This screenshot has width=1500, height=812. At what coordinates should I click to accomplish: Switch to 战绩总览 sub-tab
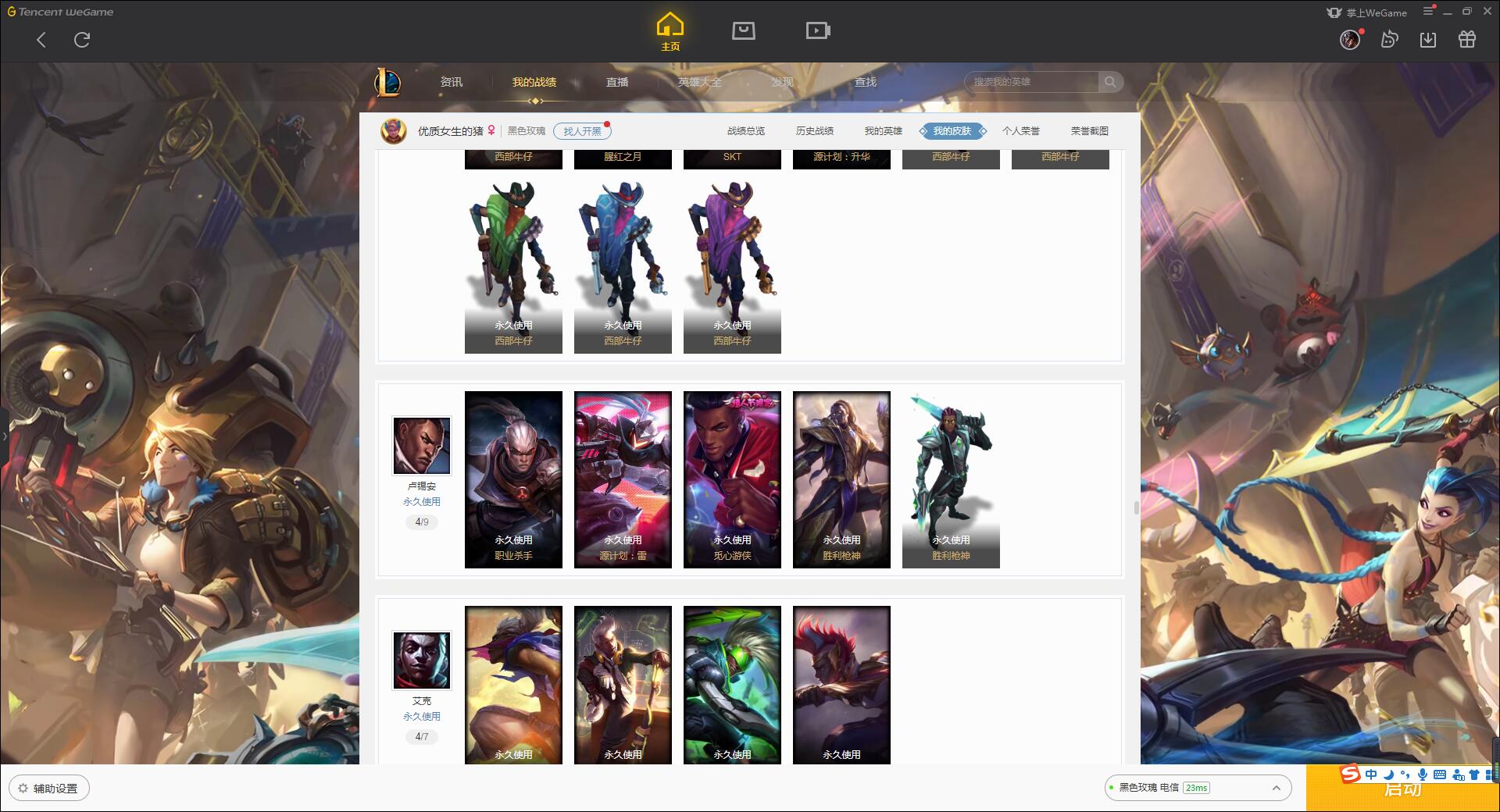tap(746, 131)
